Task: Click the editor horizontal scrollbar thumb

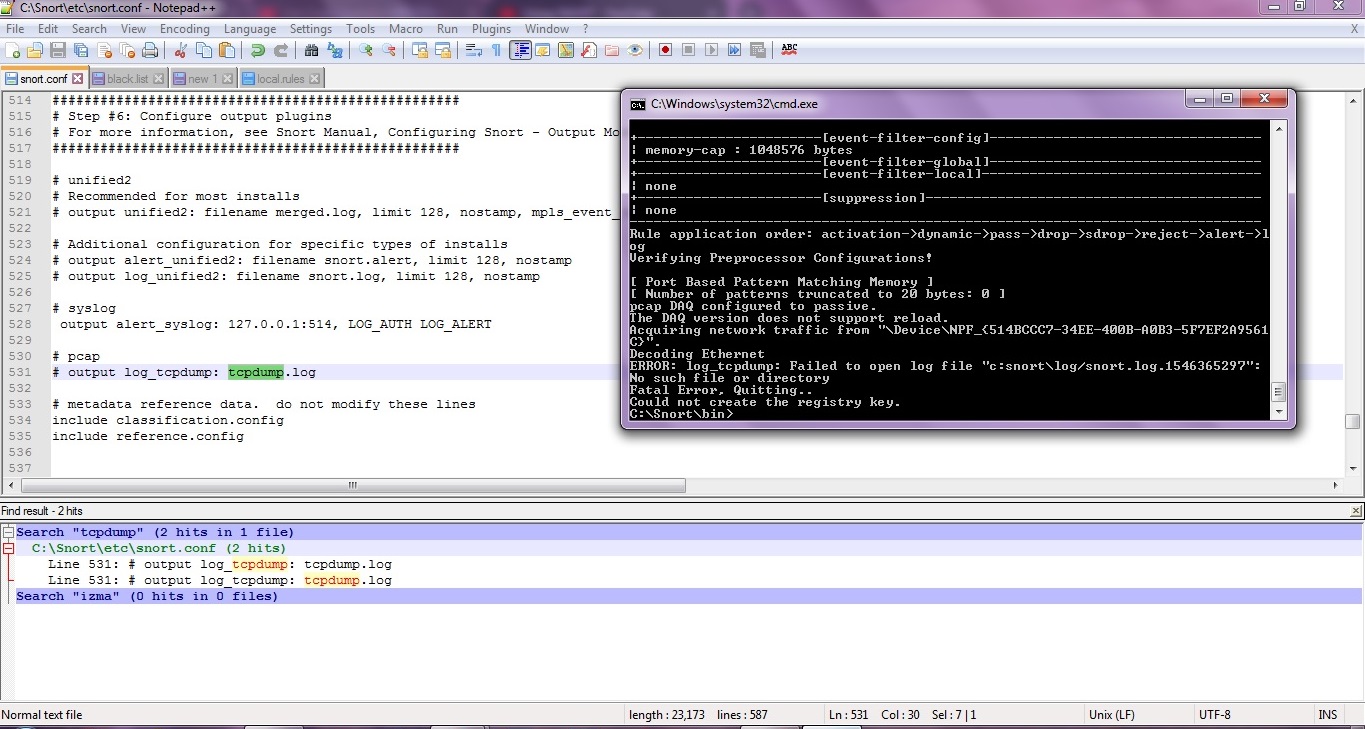Action: click(350, 486)
